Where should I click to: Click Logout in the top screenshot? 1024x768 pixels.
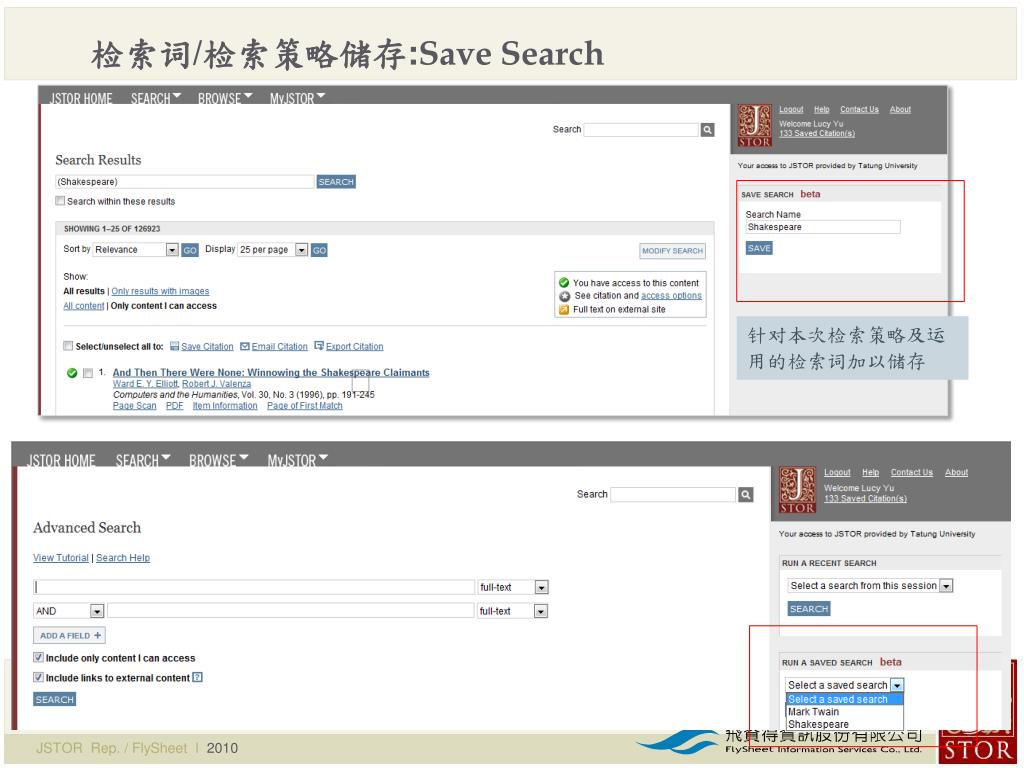click(791, 109)
